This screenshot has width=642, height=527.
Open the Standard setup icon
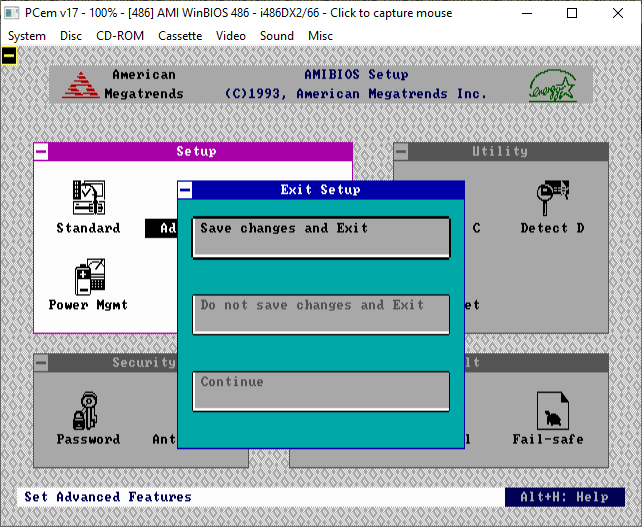tap(89, 197)
